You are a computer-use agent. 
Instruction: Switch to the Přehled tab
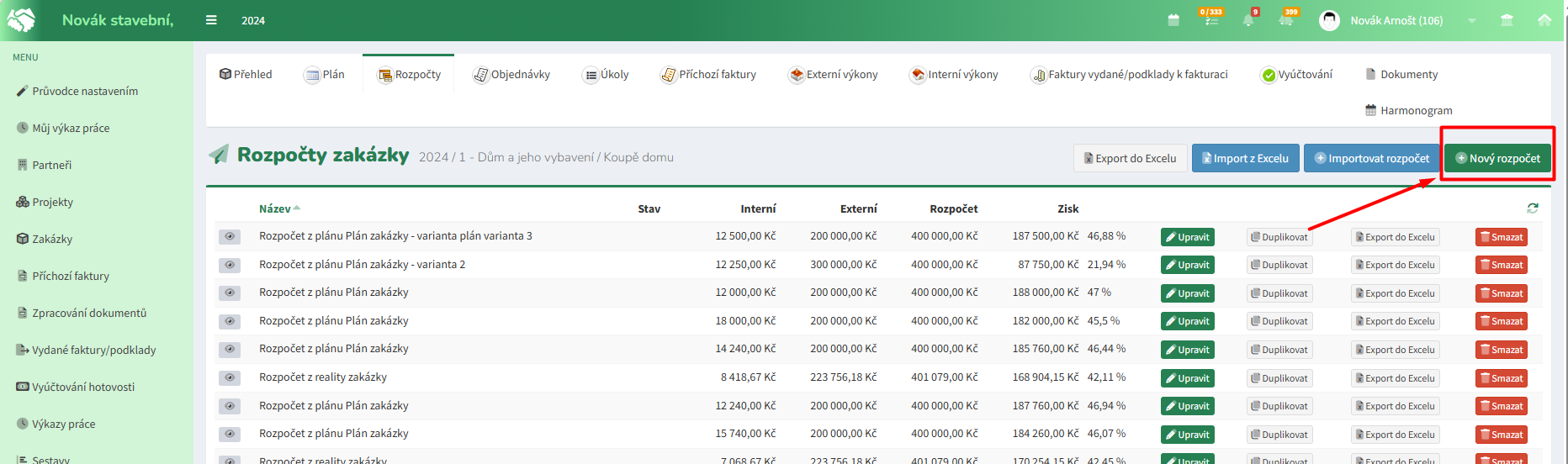246,74
